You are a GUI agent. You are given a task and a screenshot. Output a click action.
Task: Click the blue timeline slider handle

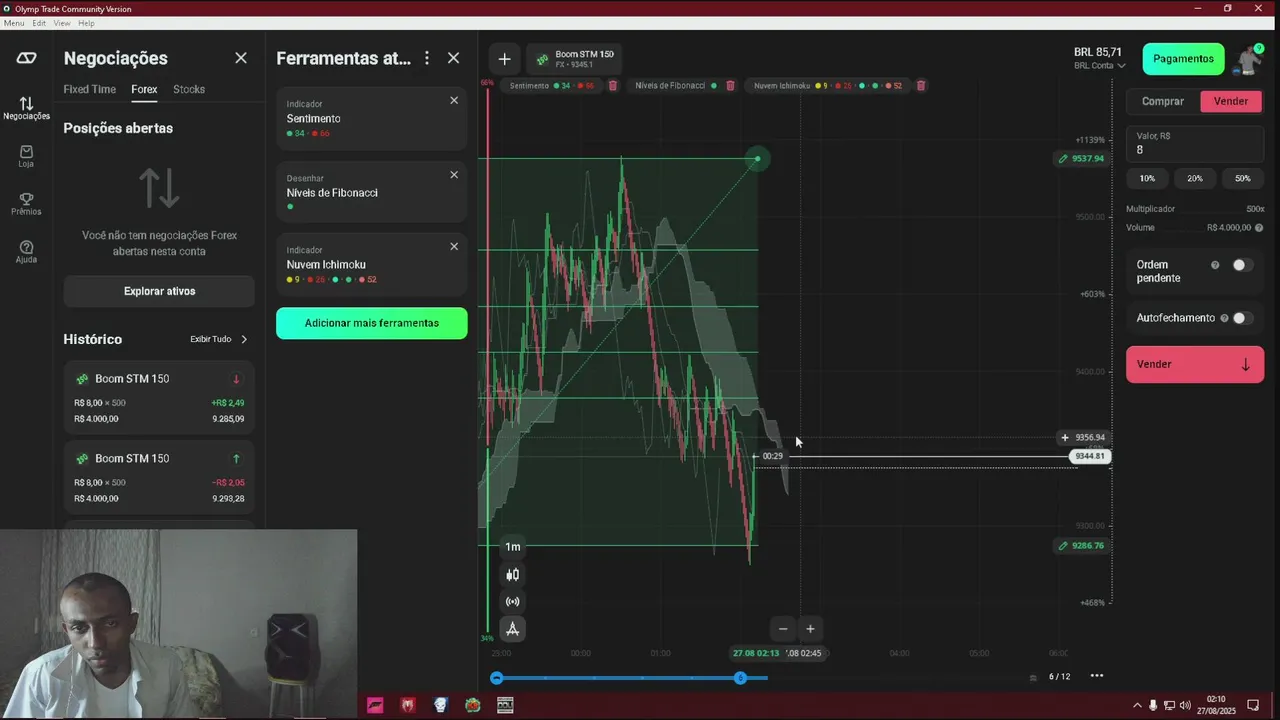(x=740, y=678)
